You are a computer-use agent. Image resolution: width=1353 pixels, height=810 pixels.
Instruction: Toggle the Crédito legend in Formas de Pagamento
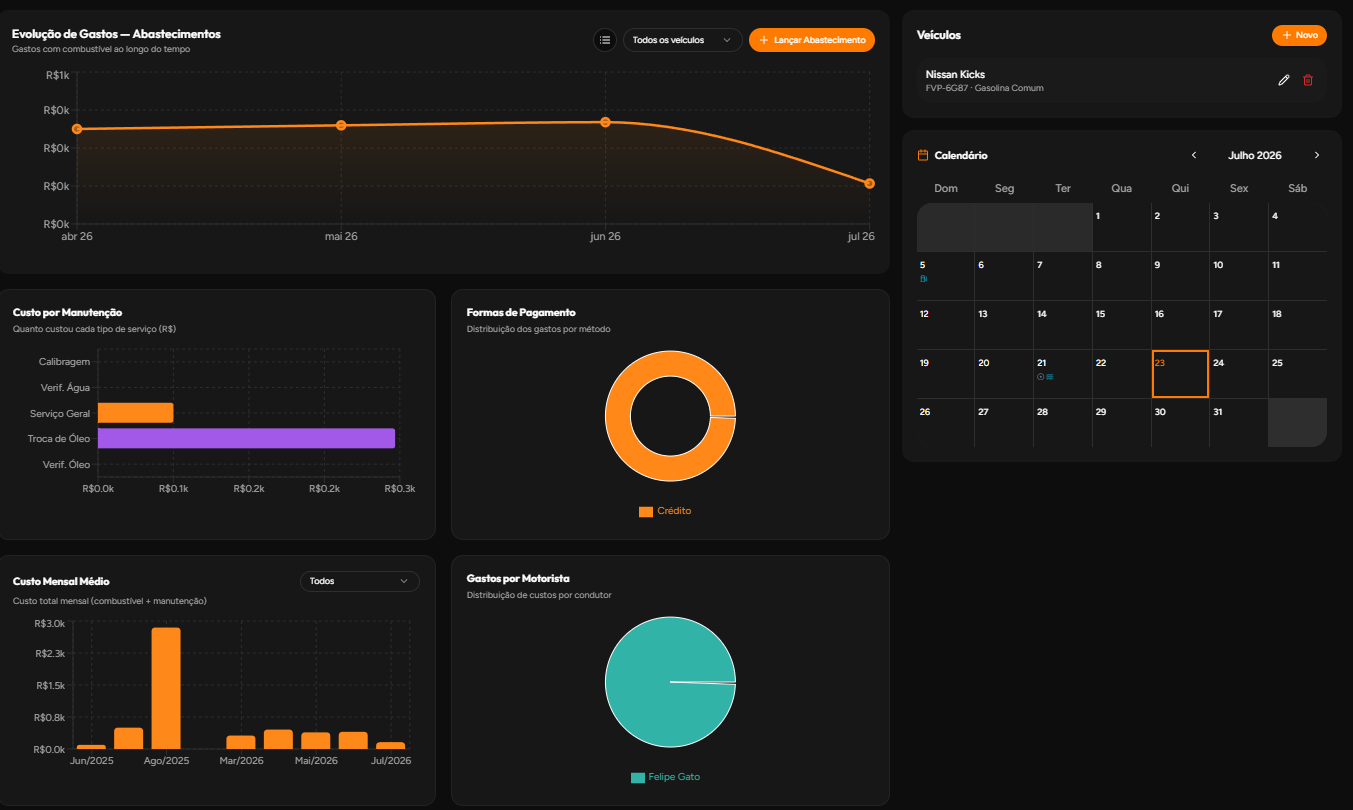[x=665, y=511]
